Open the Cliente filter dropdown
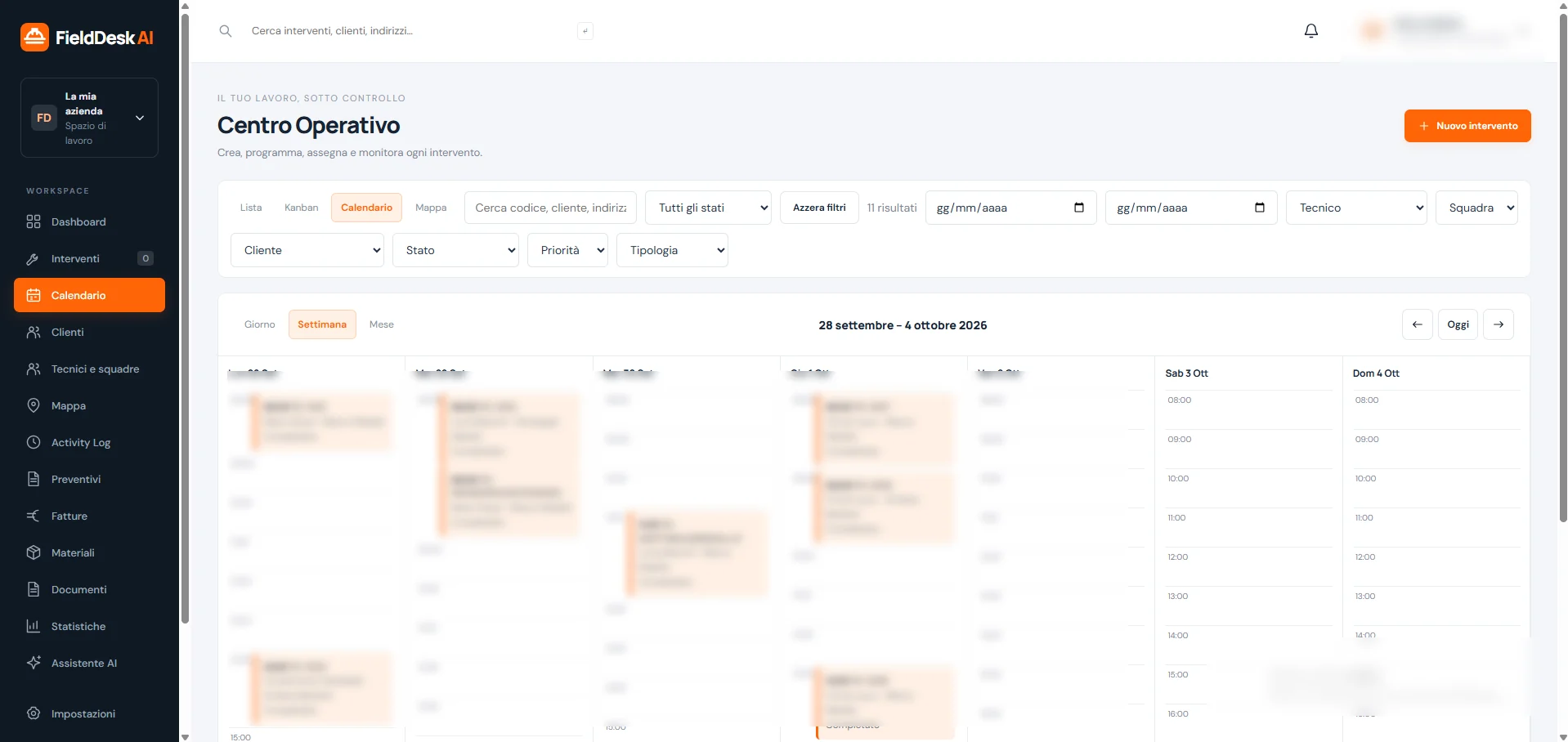Viewport: 1568px width, 742px height. click(x=307, y=250)
